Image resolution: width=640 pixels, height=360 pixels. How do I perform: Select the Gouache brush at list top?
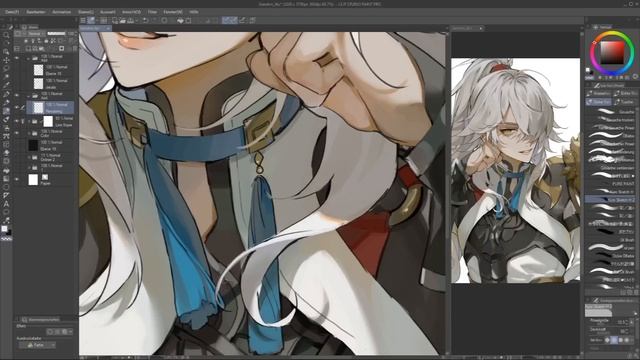[x=610, y=111]
